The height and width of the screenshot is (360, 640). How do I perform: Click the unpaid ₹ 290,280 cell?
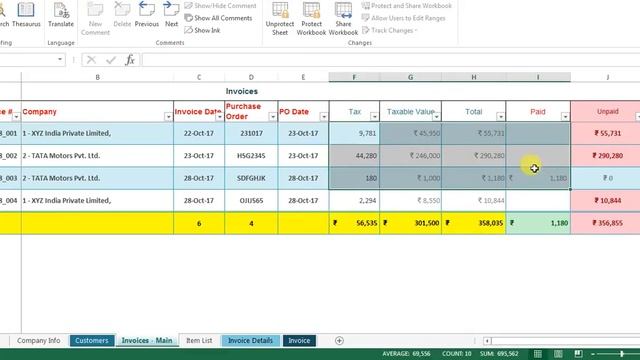coord(607,156)
